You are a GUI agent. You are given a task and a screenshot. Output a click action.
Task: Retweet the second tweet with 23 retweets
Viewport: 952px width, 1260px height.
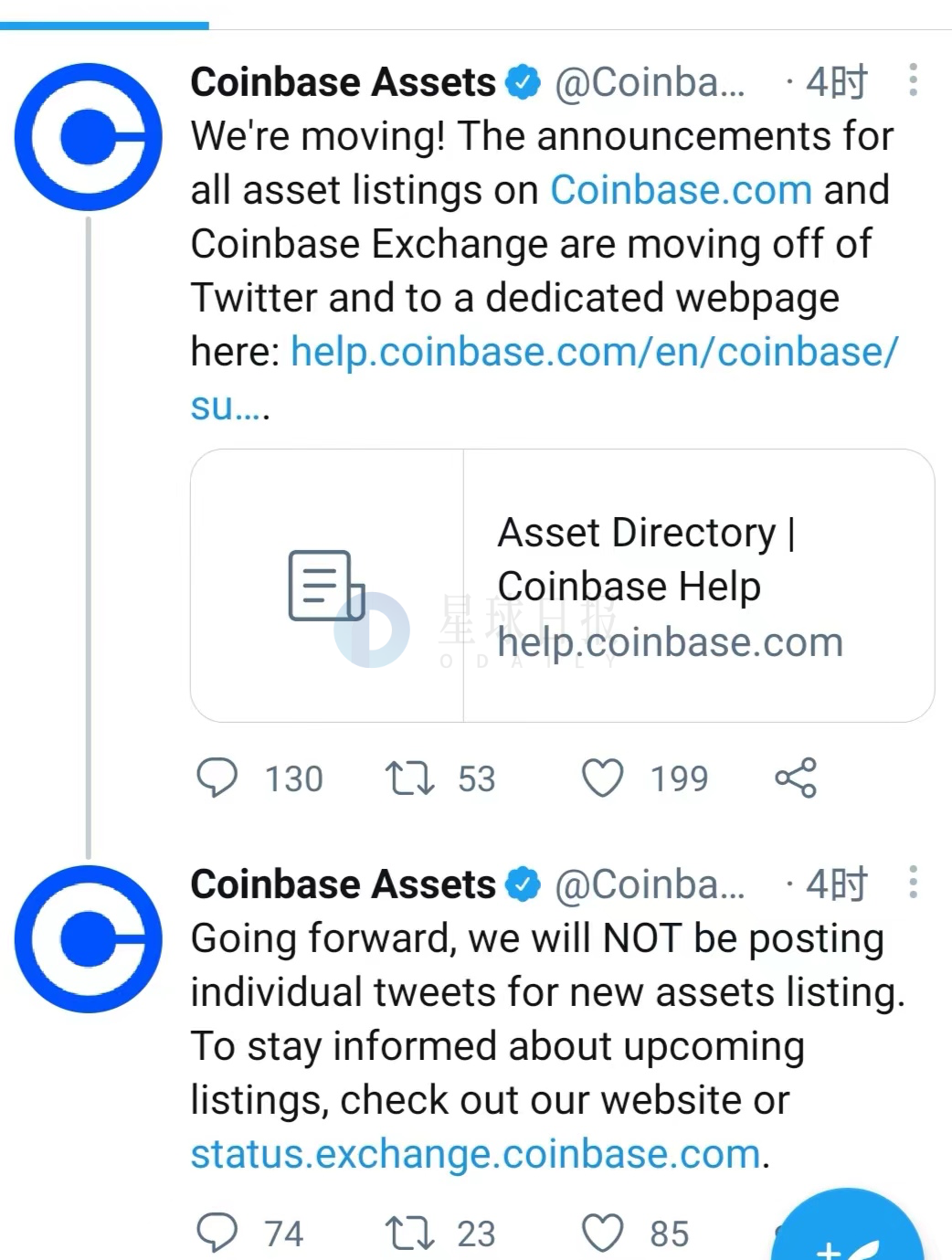point(408,1233)
